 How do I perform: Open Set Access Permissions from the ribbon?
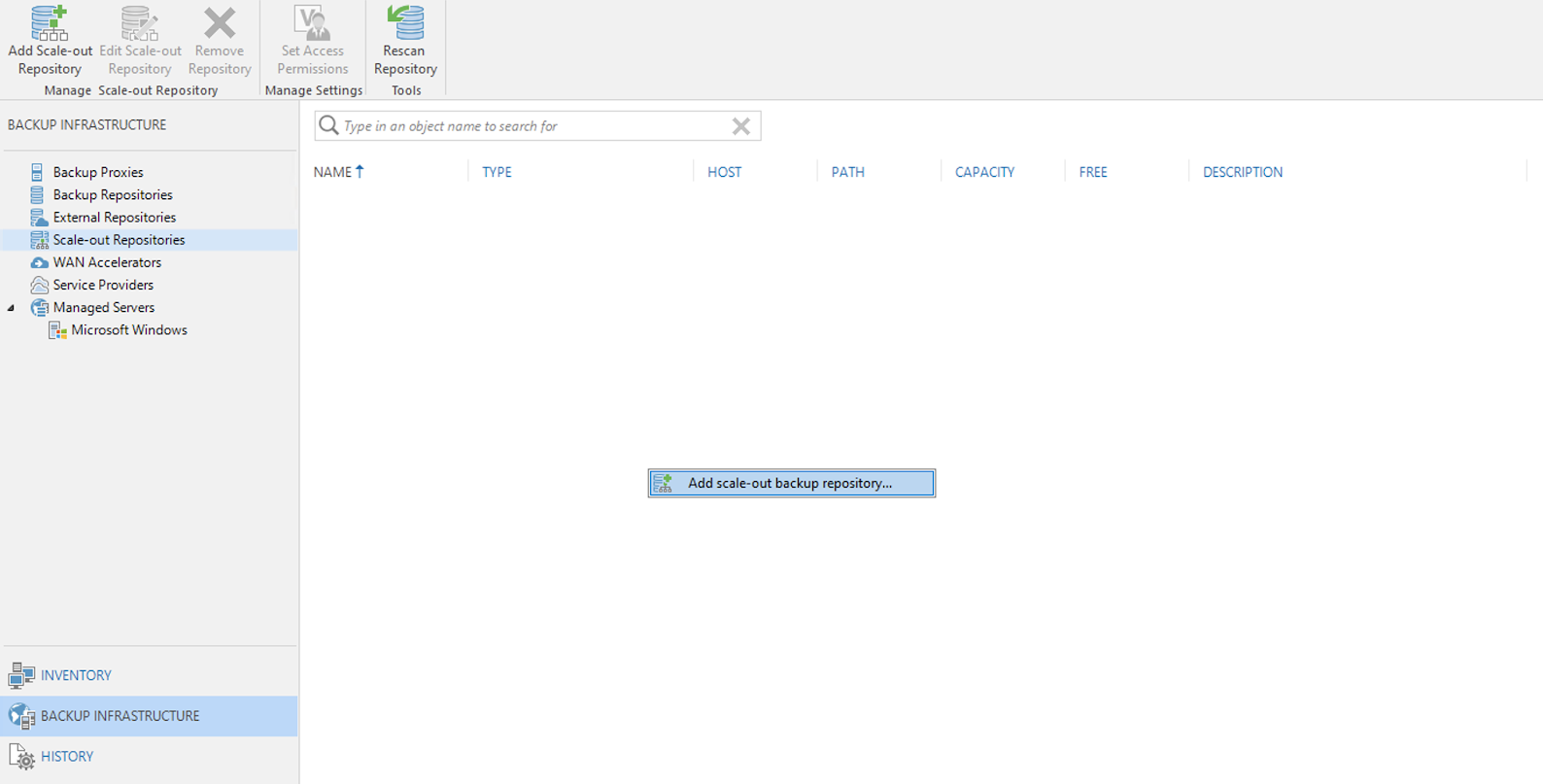[312, 24]
